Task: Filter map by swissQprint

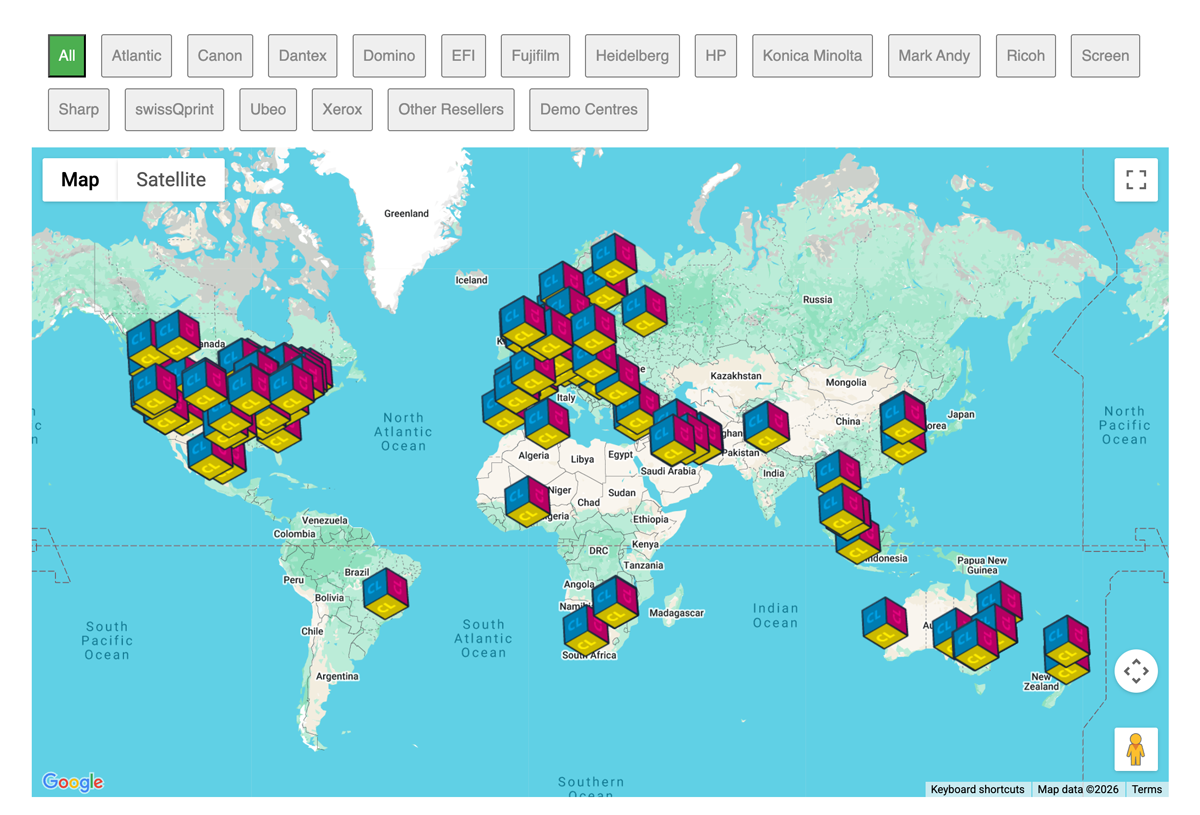Action: click(x=174, y=110)
